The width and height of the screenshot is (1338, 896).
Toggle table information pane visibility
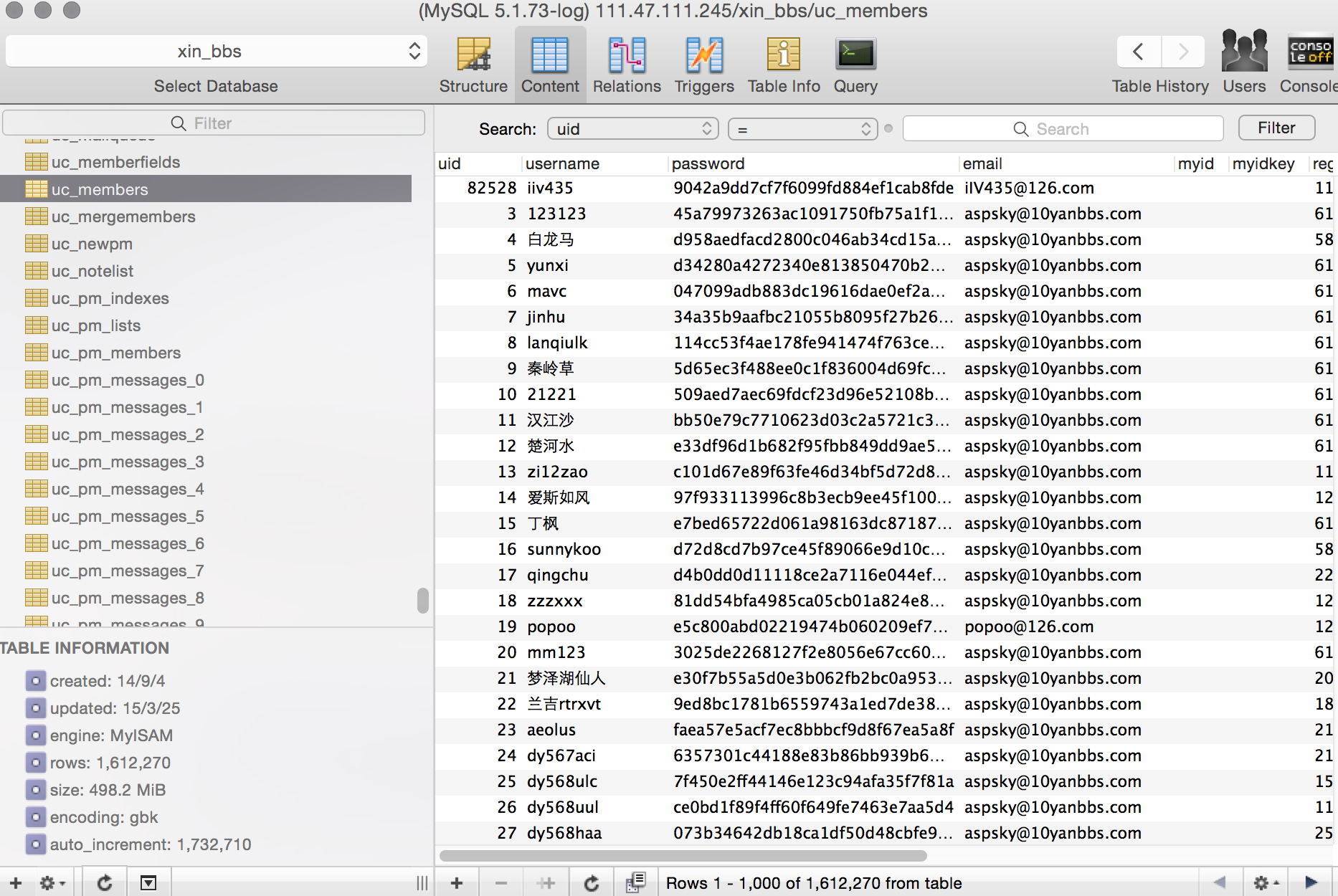click(x=148, y=882)
